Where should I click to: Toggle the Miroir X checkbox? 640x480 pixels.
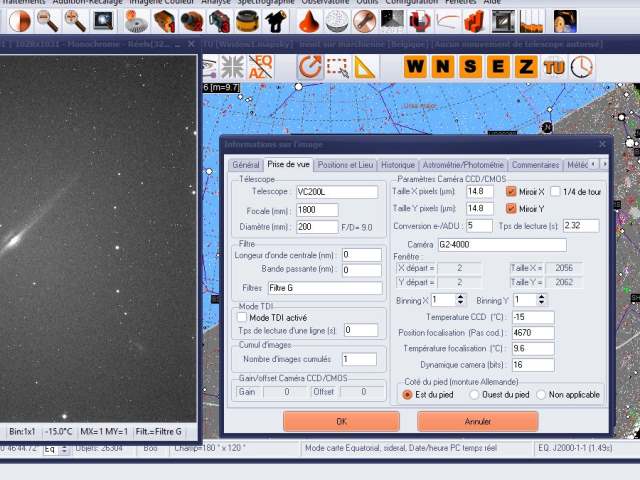(x=512, y=191)
